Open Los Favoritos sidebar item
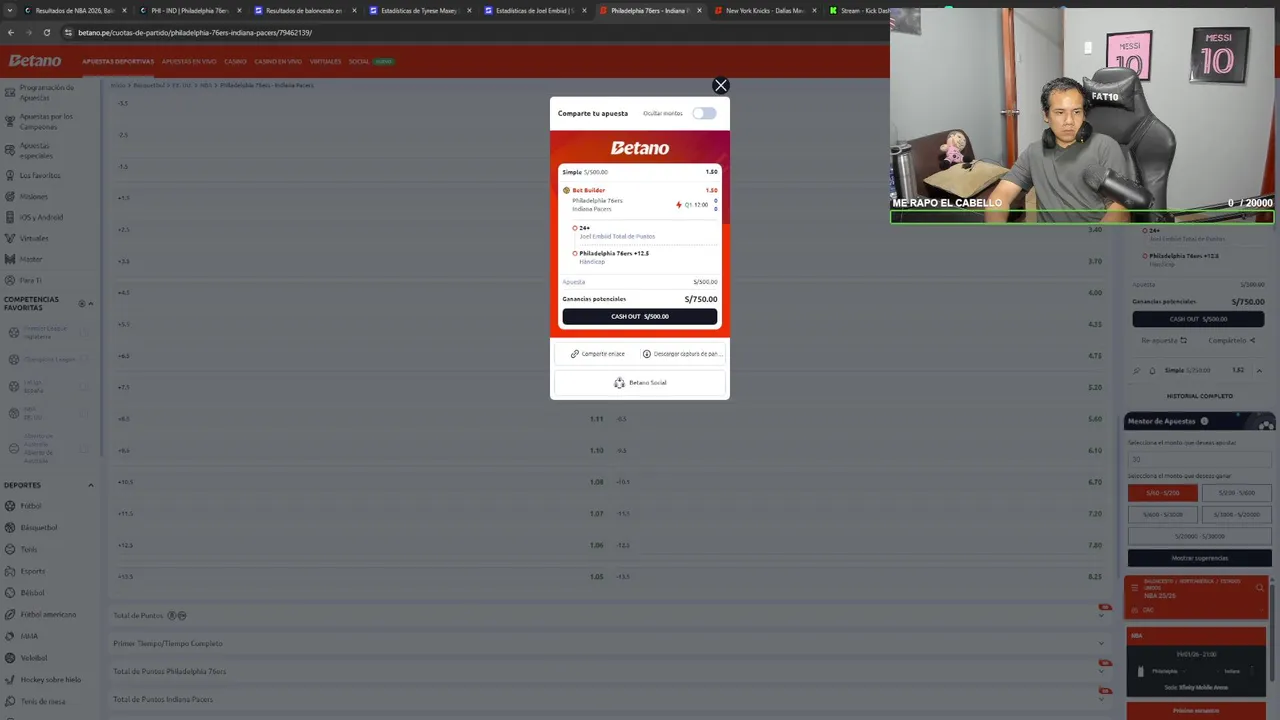 pyautogui.click(x=39, y=175)
